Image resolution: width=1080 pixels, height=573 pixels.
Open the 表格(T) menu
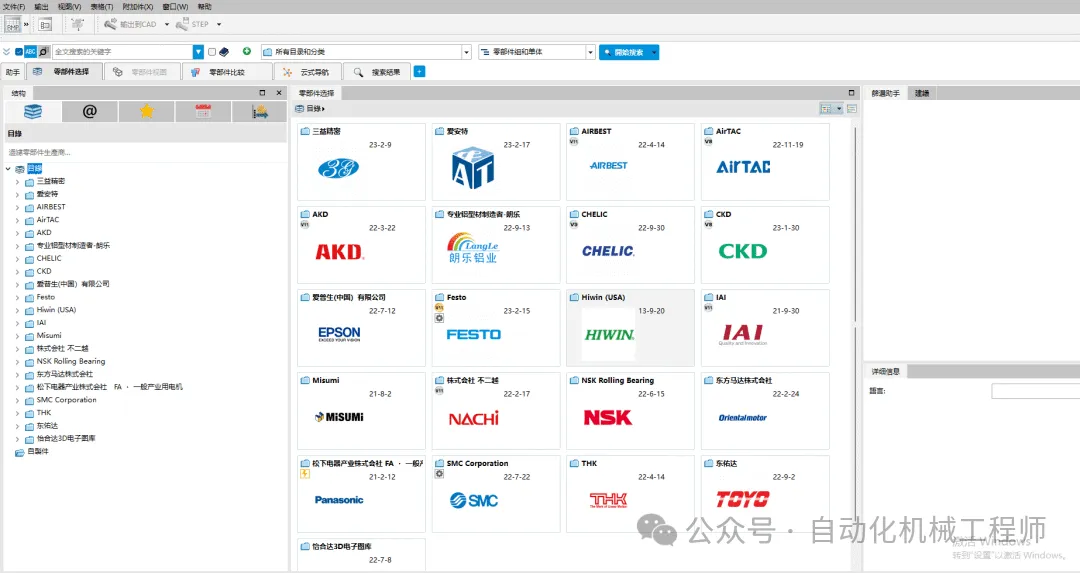pos(102,6)
